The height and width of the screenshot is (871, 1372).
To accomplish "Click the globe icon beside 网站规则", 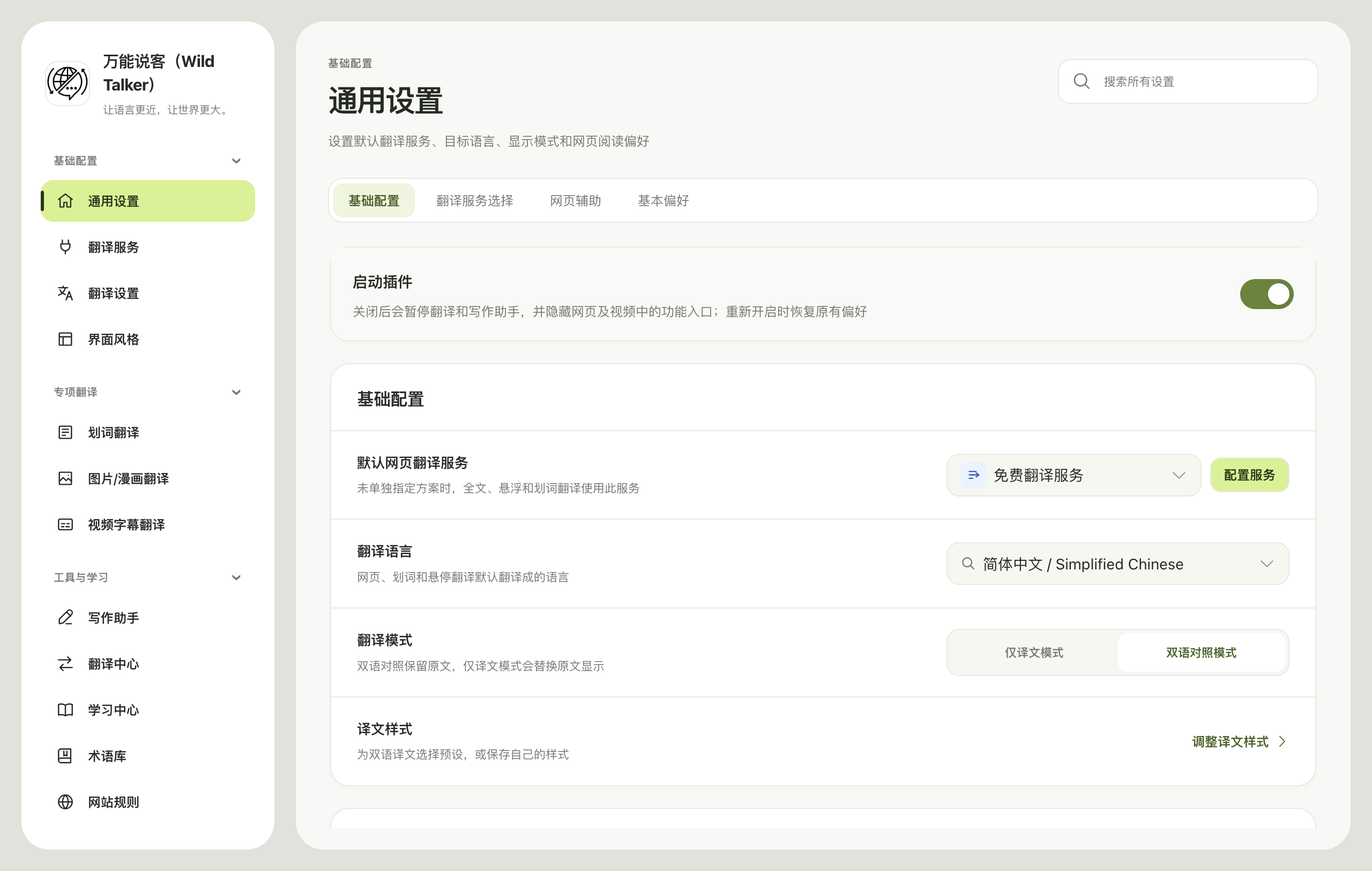I will [65, 801].
